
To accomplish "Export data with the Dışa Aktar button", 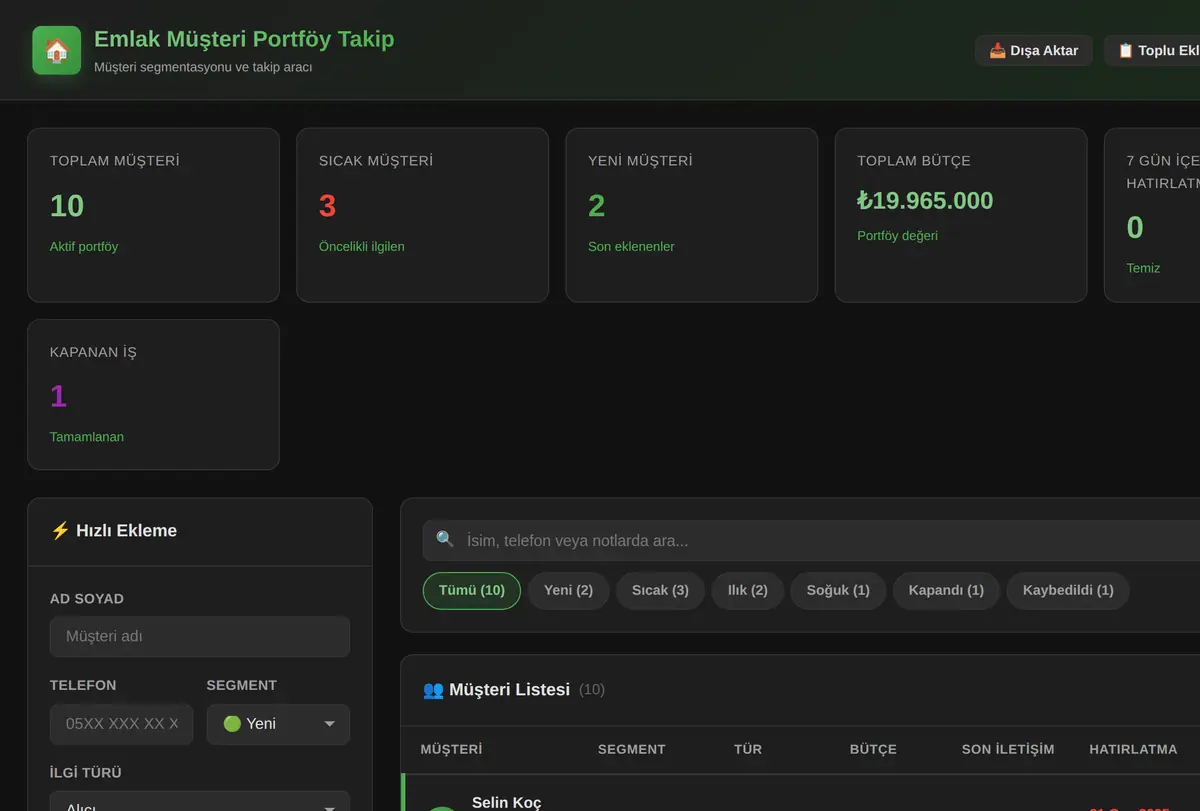I will (1034, 50).
